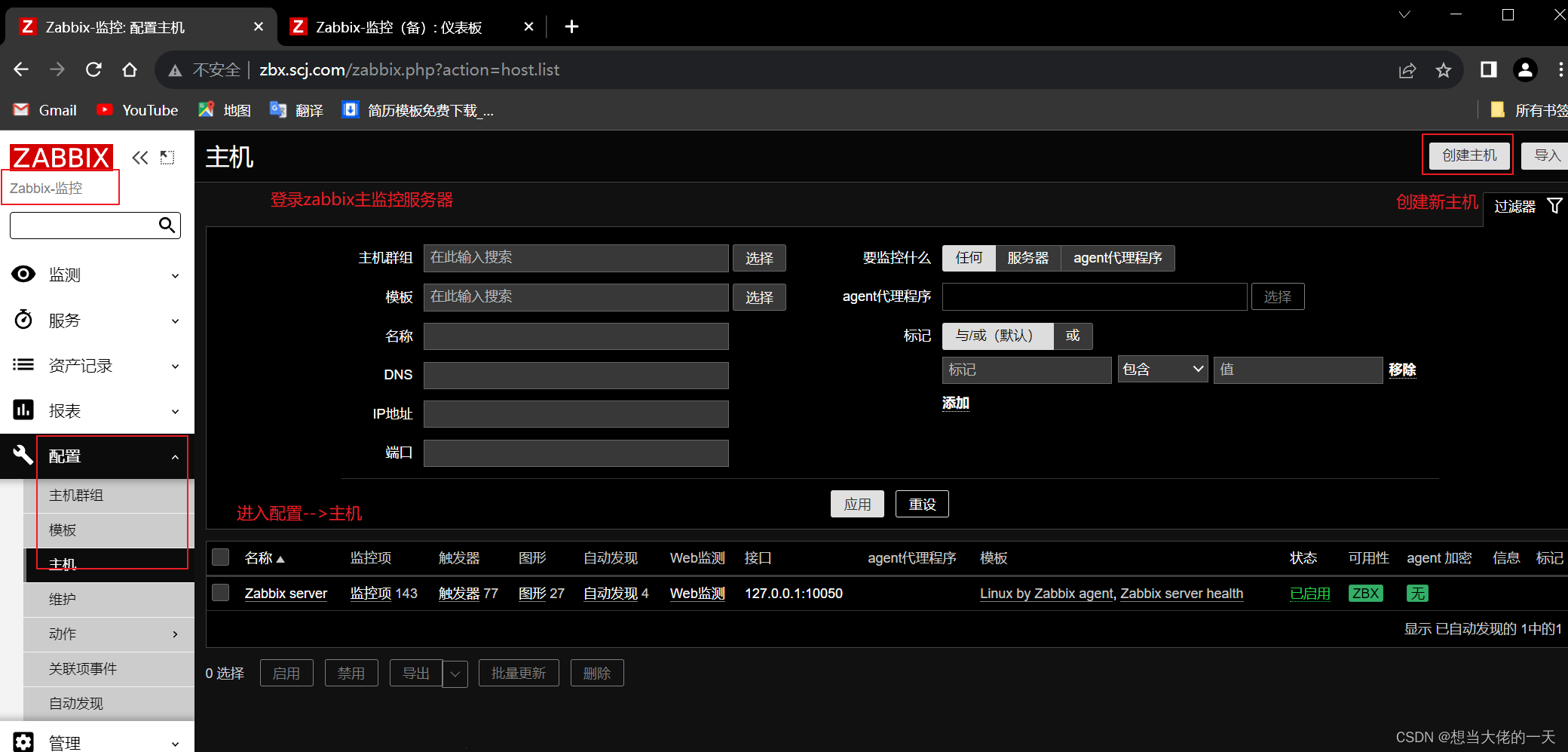This screenshot has height=752, width=1568.
Task: Click the filter funnel icon
Action: [x=1554, y=205]
